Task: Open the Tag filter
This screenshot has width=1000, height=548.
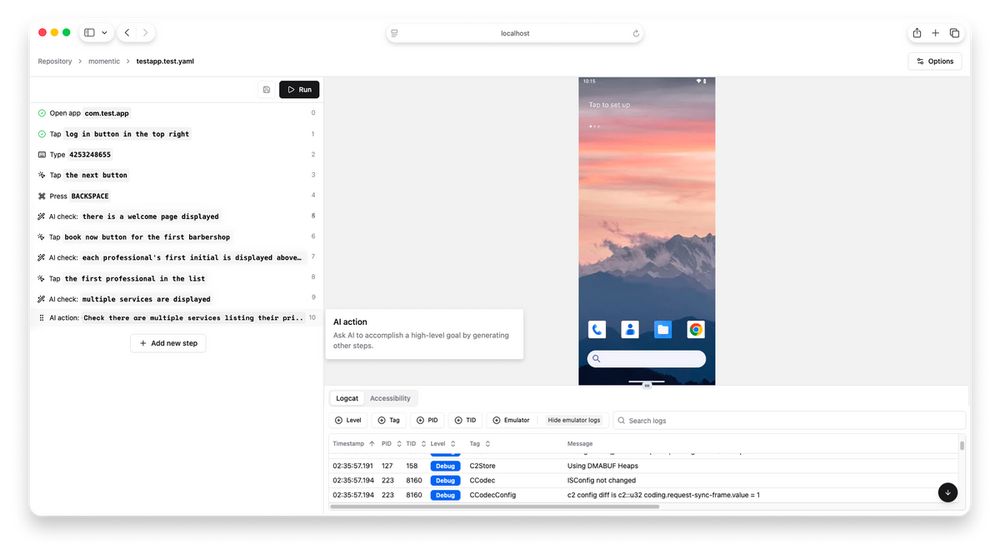Action: coord(388,420)
